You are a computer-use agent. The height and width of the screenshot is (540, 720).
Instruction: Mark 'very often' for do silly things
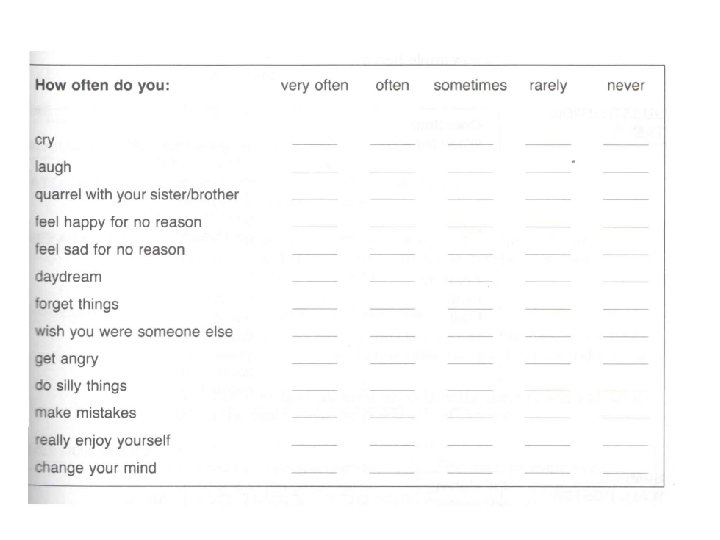point(314,388)
